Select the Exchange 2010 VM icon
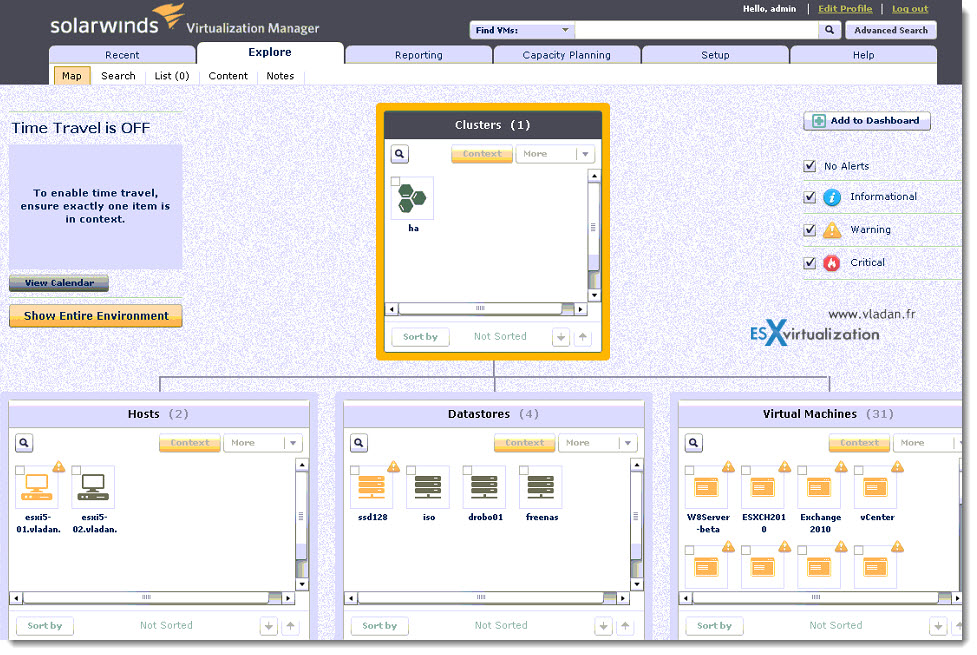Screen dimensions: 977x655 (819, 487)
